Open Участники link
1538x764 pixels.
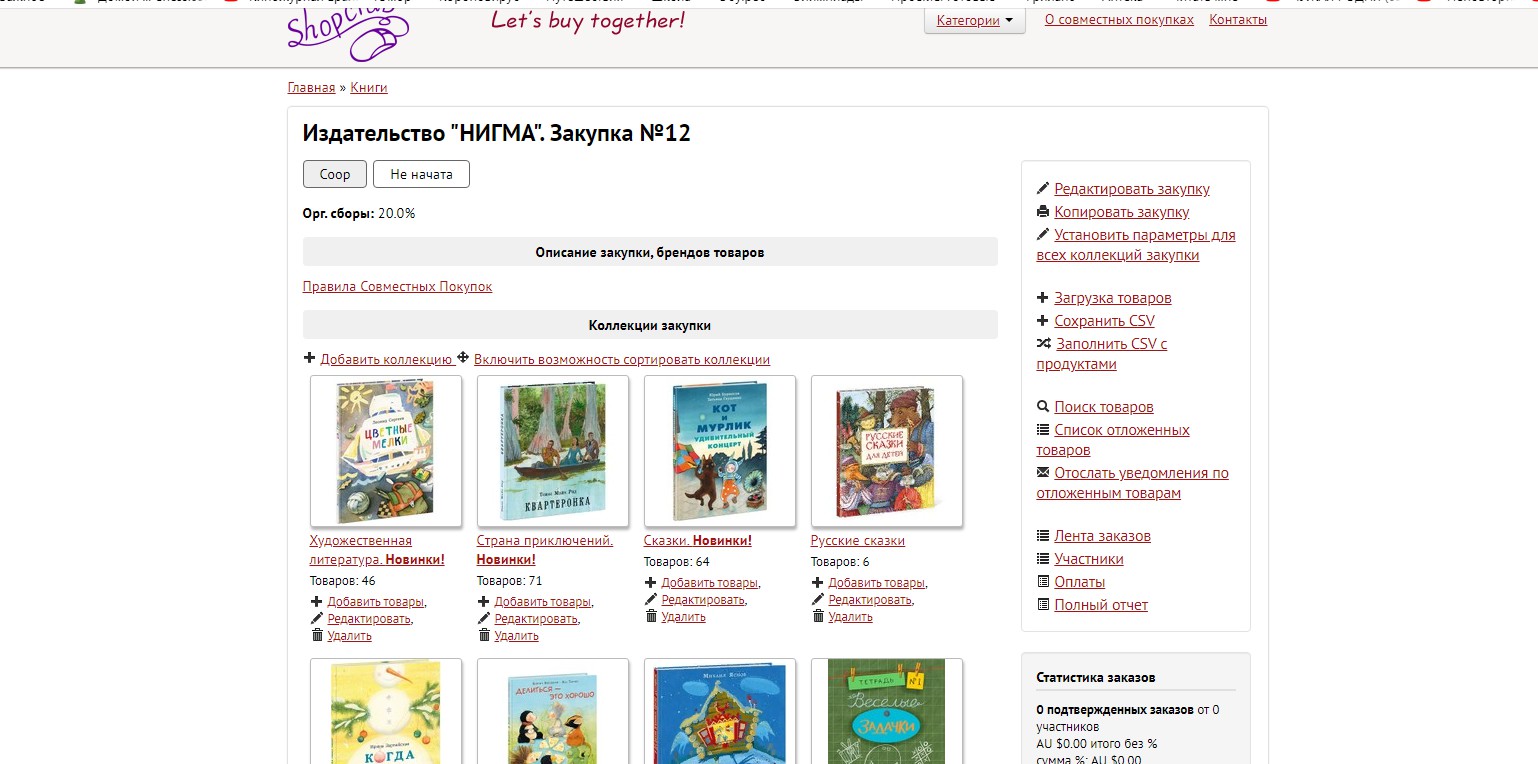[x=1089, y=559]
